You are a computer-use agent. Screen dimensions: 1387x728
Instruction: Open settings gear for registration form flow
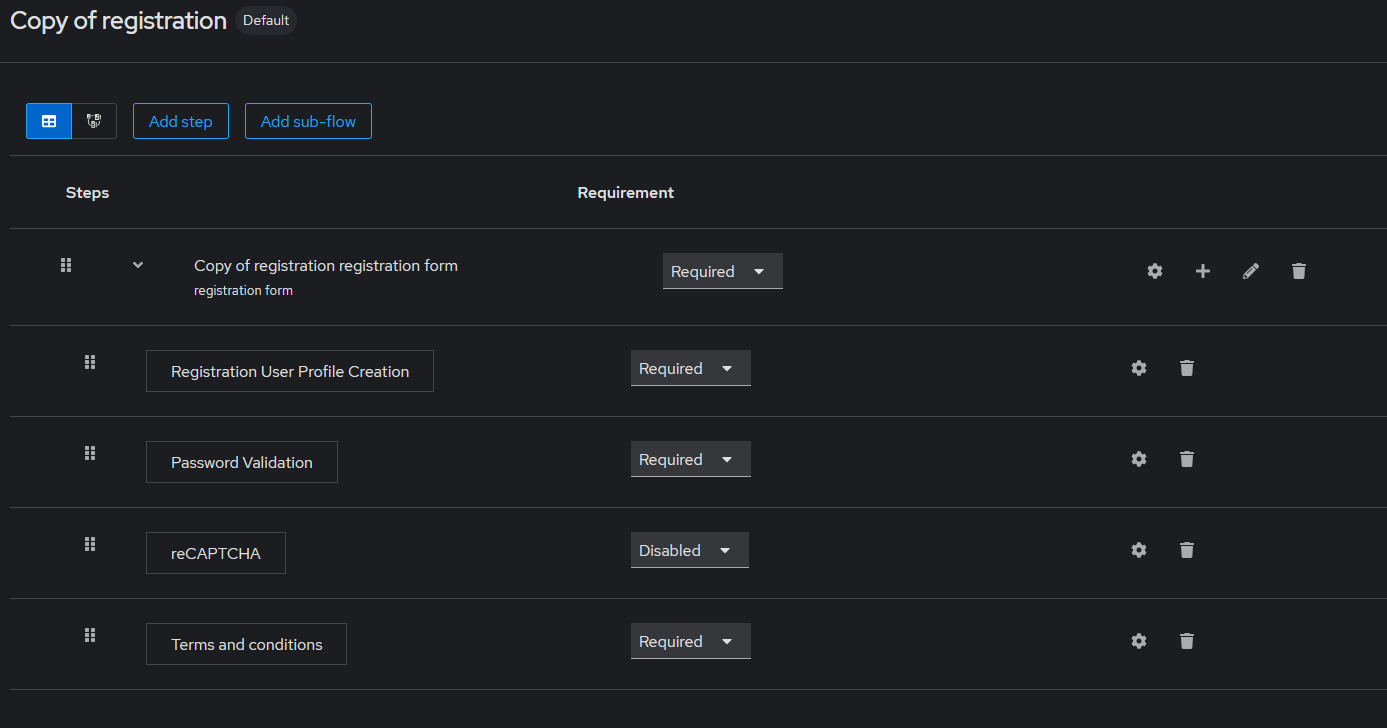(1154, 271)
